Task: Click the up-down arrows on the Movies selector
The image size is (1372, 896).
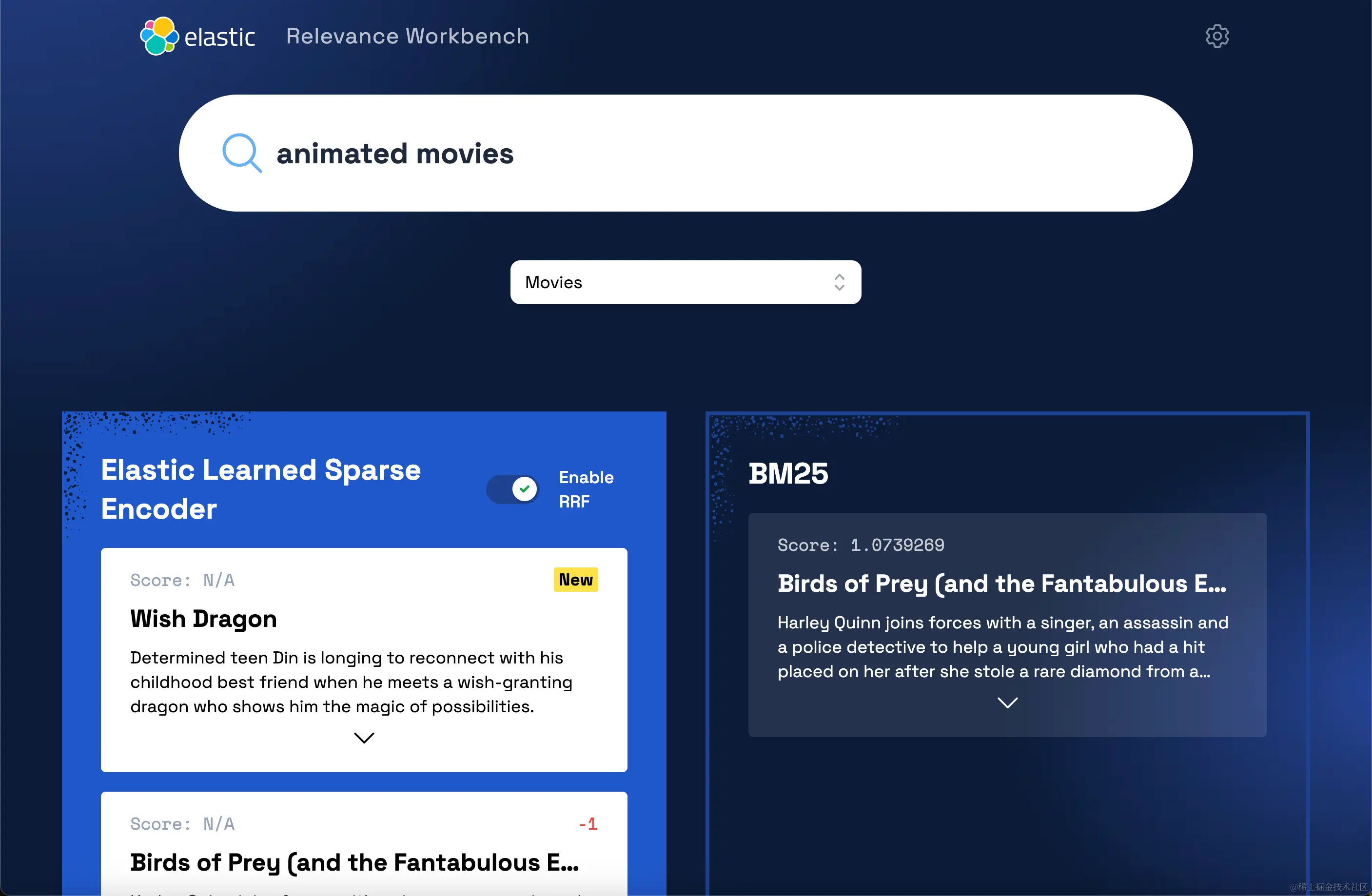Action: 839,282
